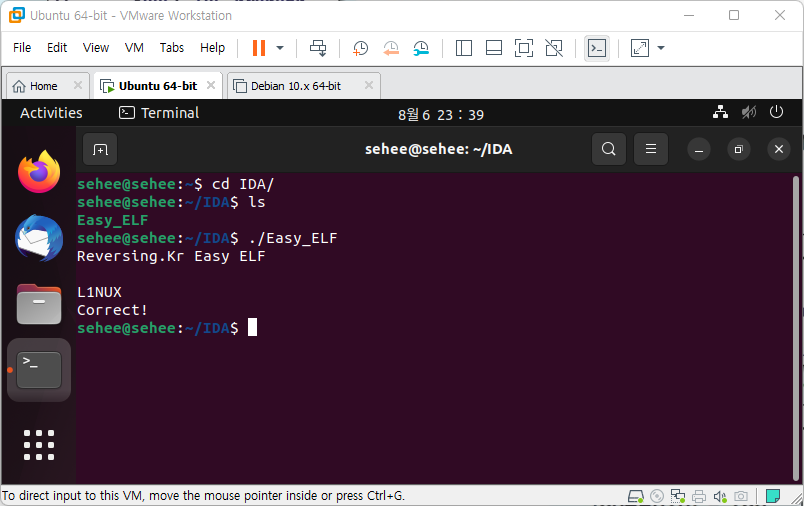Viewport: 804px width, 506px height.
Task: Click the printer status icon
Action: pyautogui.click(x=699, y=496)
